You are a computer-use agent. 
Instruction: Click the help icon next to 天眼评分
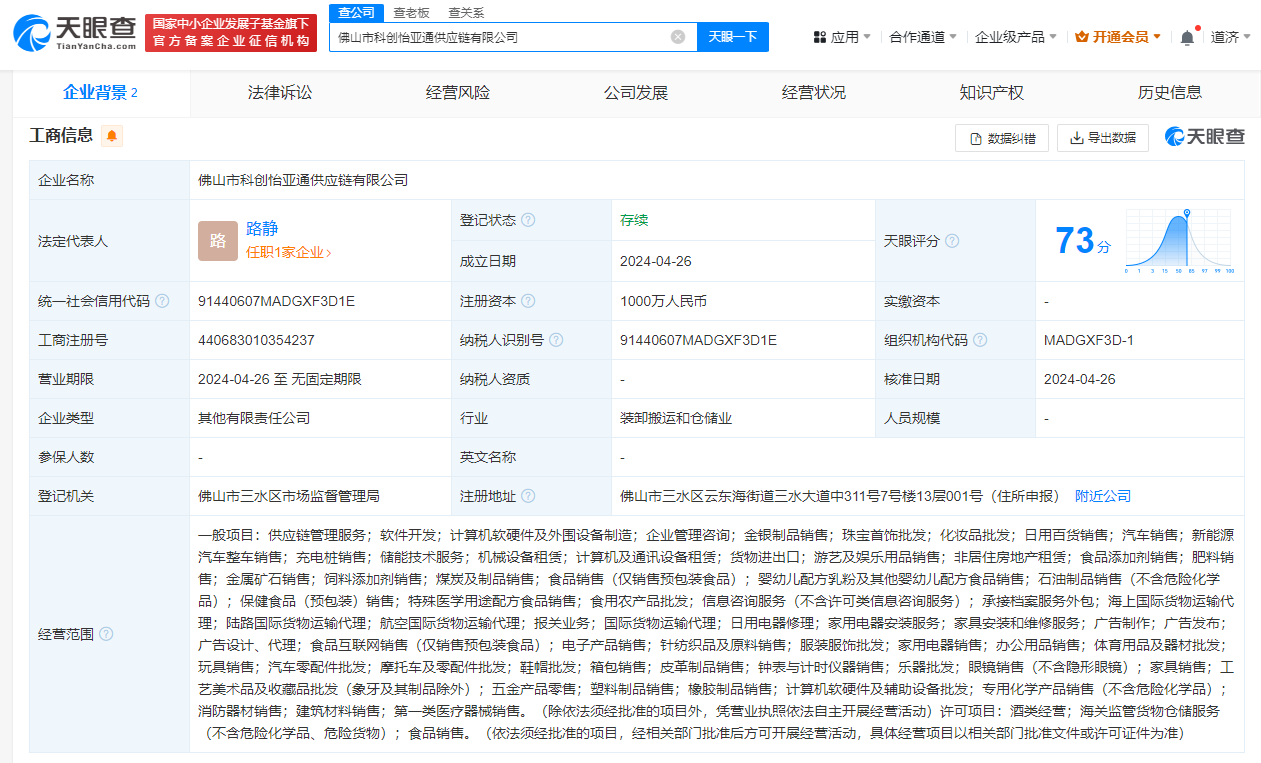(x=950, y=240)
